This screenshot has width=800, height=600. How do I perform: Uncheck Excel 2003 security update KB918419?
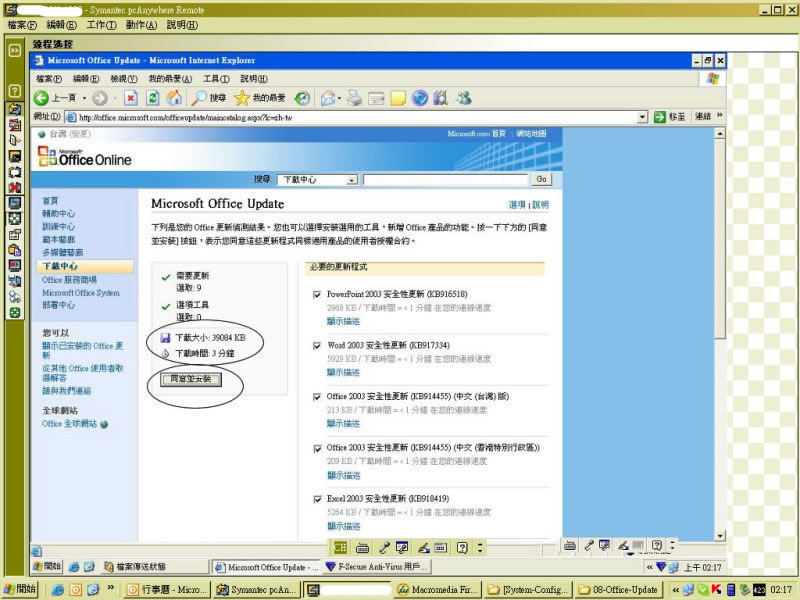click(317, 499)
